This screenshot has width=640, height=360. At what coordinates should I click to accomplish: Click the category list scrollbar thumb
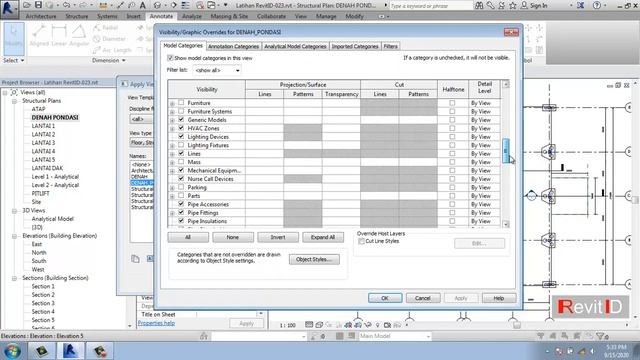pyautogui.click(x=506, y=151)
